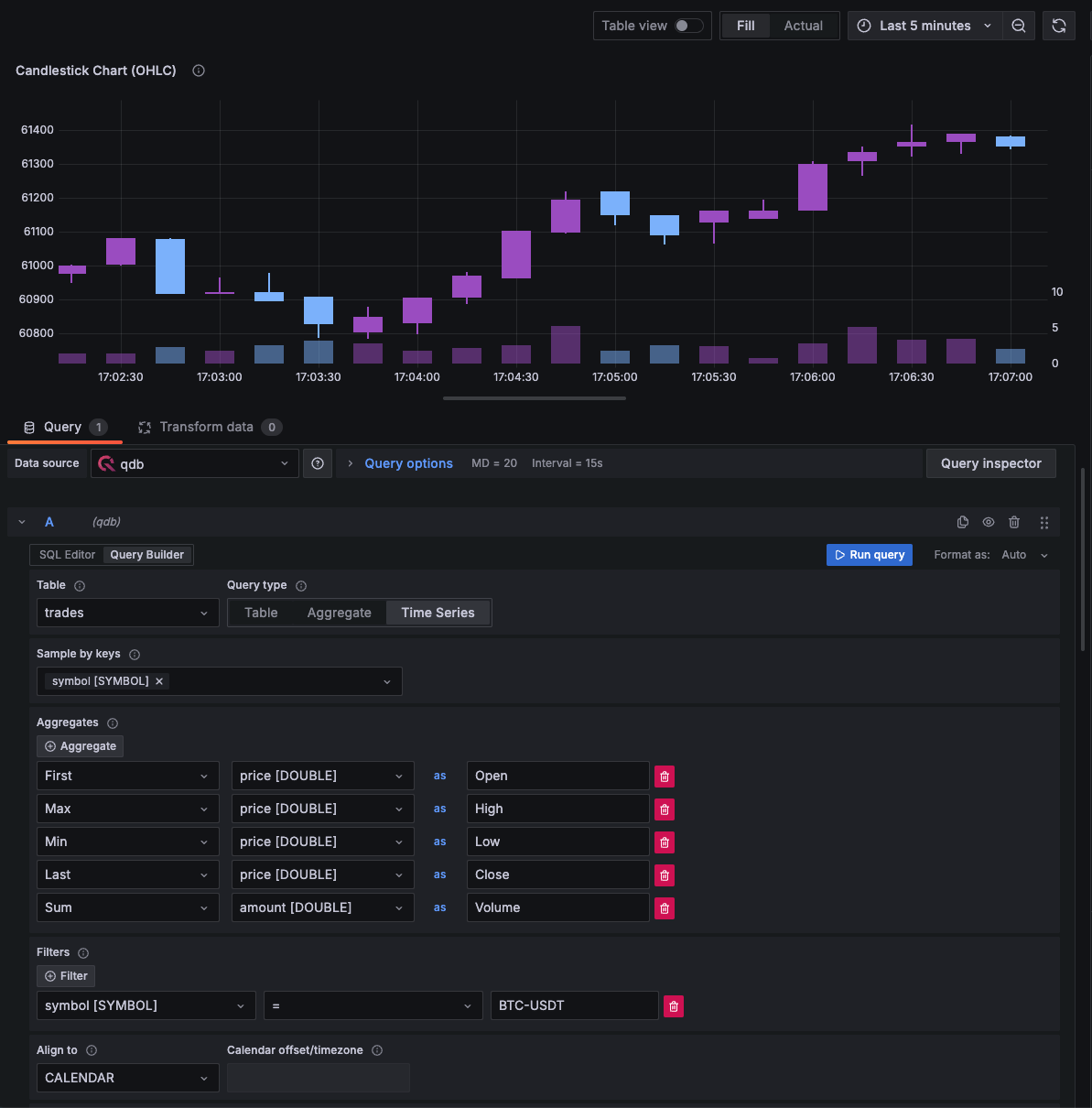Click the Run query button

tap(869, 554)
